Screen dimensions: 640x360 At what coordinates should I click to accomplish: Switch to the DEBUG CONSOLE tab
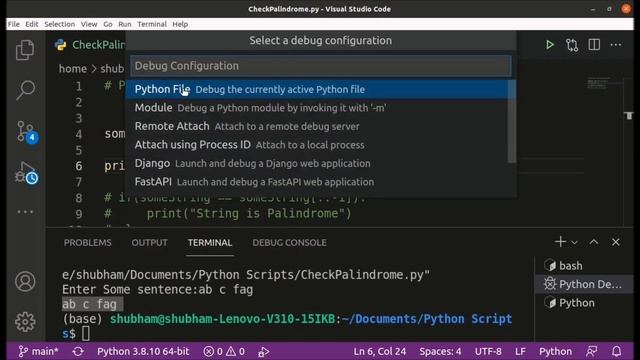pos(289,242)
